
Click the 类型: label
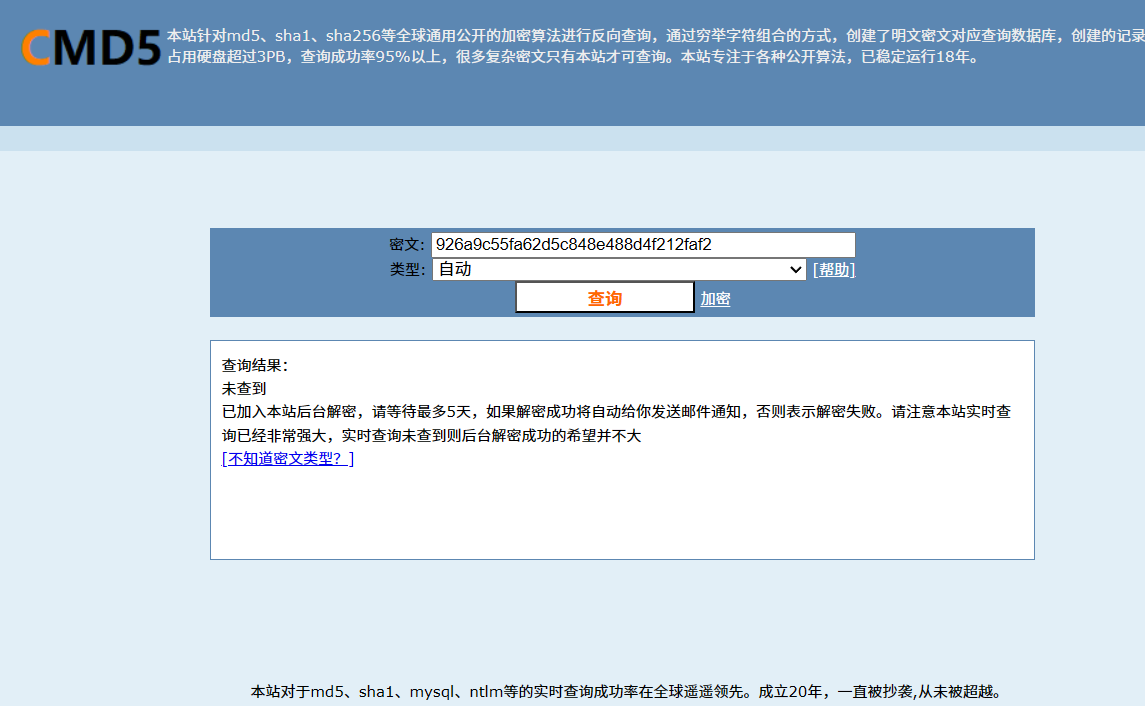[407, 269]
